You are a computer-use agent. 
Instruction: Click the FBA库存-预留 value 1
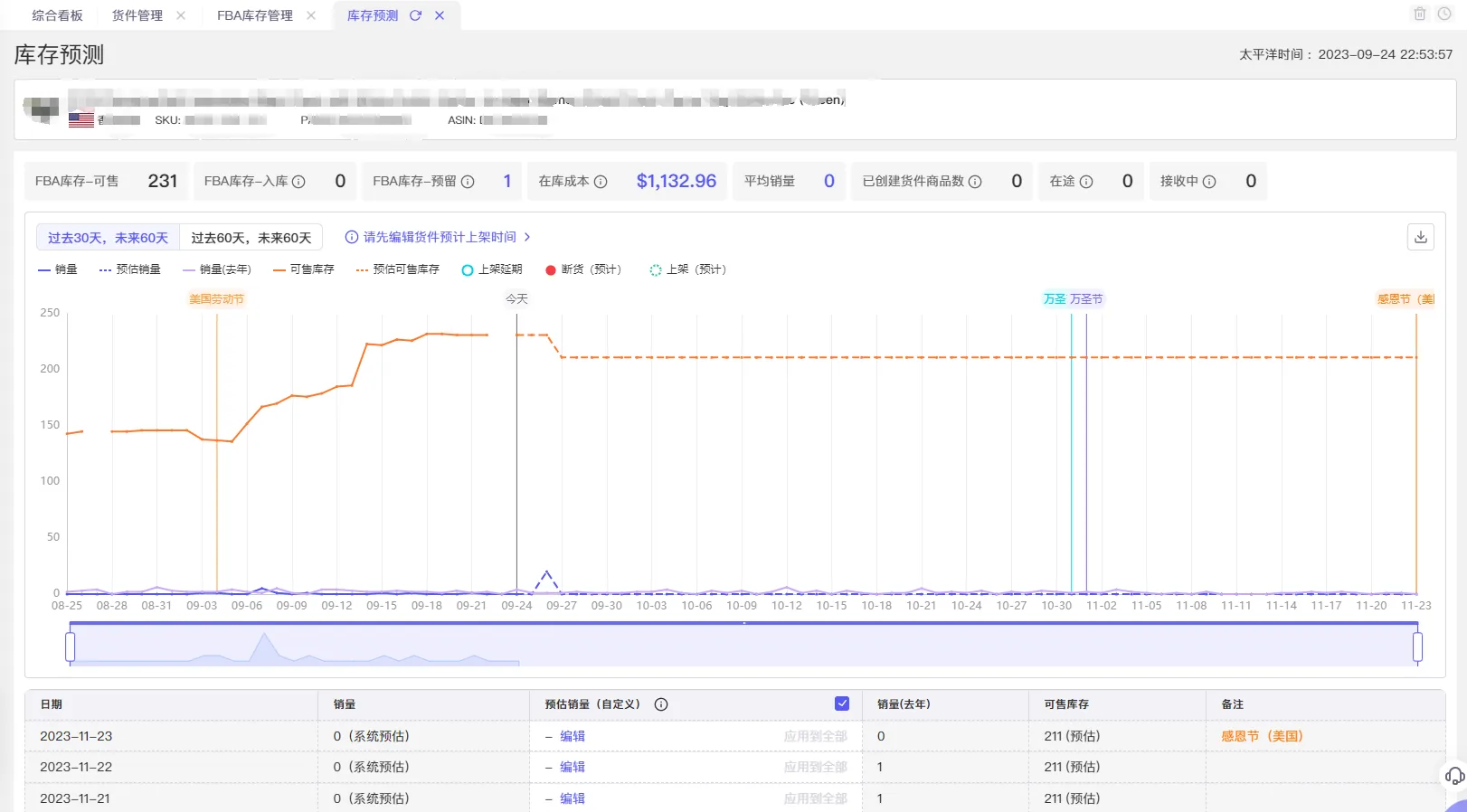507,181
